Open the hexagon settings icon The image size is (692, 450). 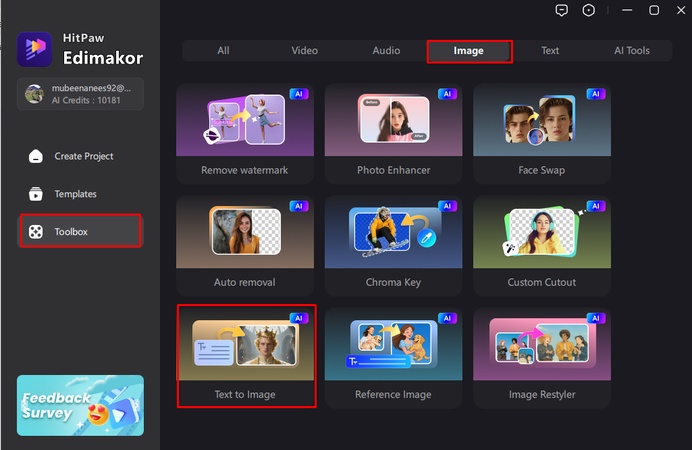(590, 10)
